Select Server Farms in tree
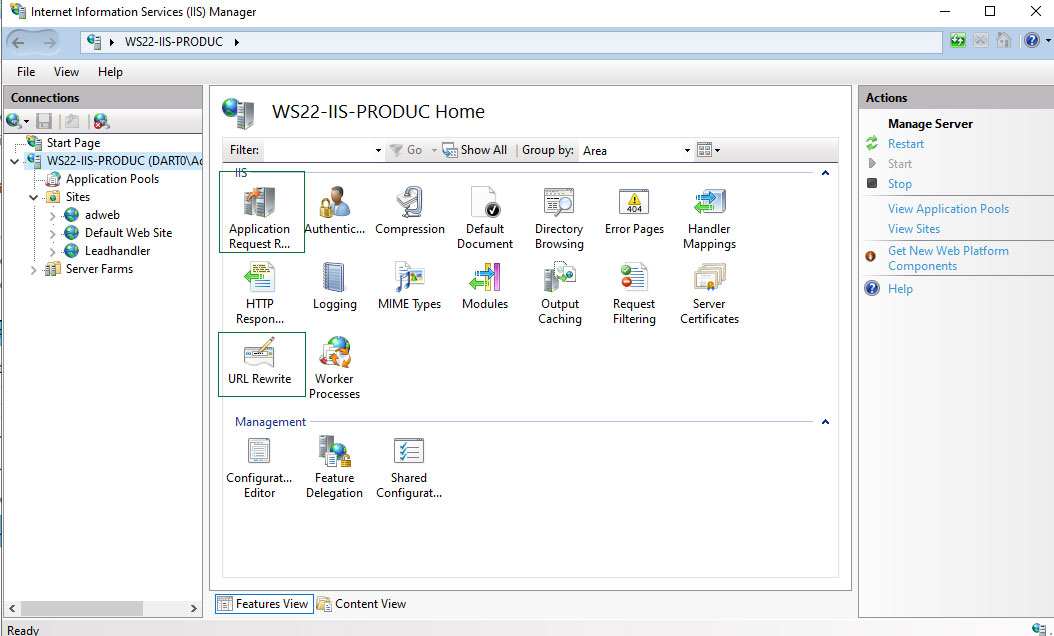1054x636 pixels. (x=99, y=269)
